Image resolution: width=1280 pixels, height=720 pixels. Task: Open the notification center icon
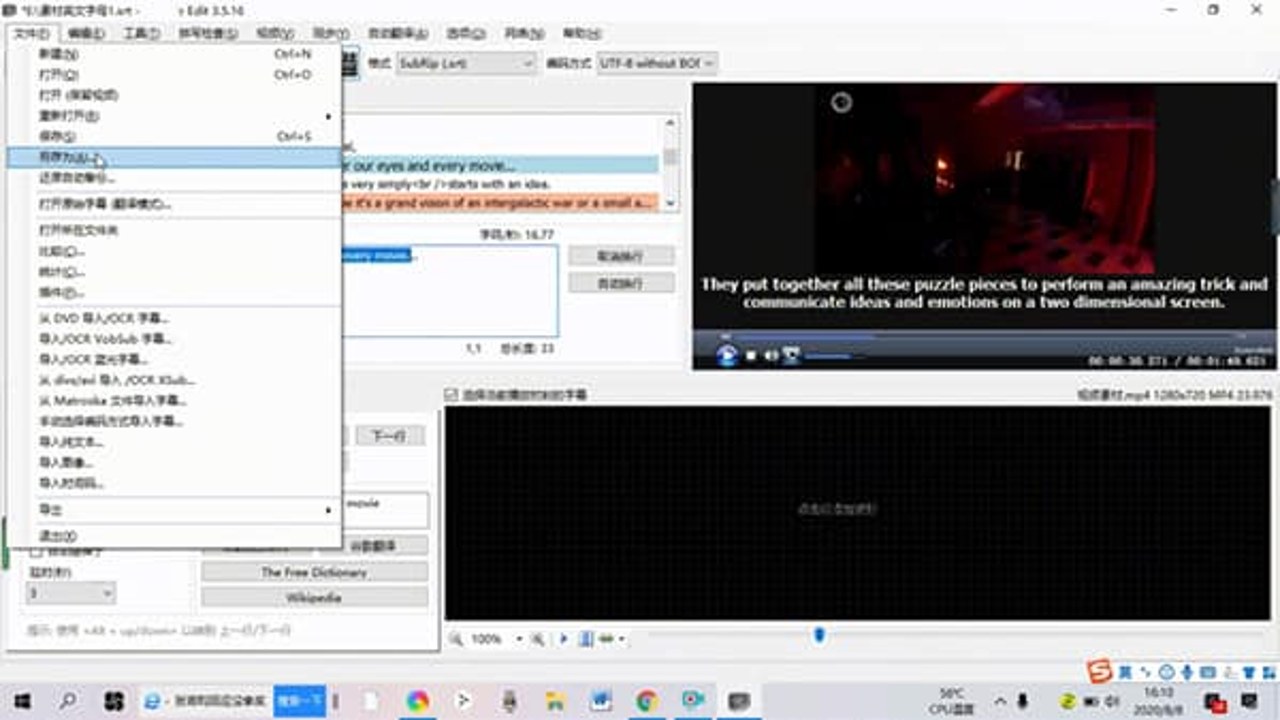(x=1249, y=701)
